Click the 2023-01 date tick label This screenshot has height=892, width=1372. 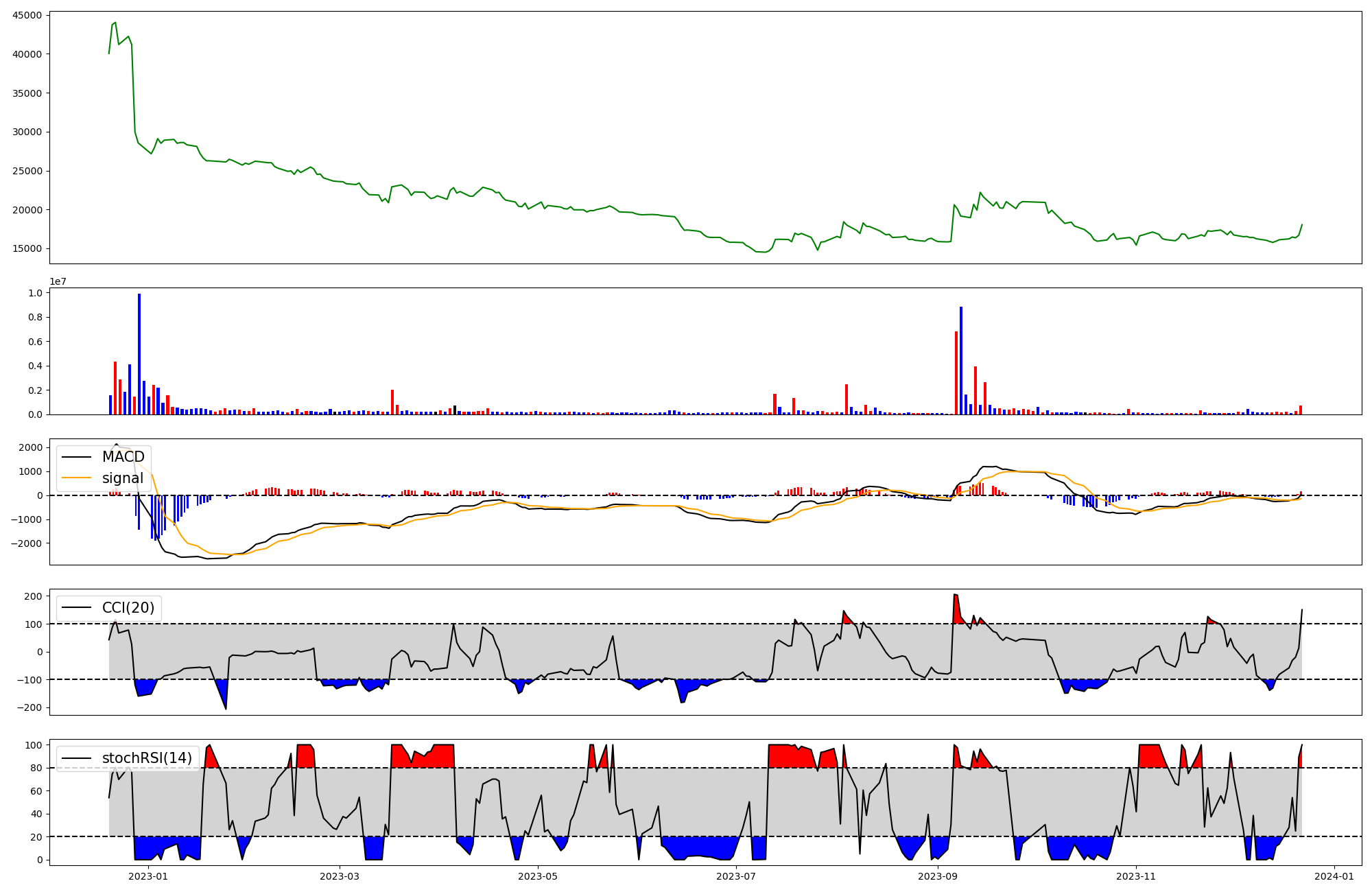[x=148, y=876]
